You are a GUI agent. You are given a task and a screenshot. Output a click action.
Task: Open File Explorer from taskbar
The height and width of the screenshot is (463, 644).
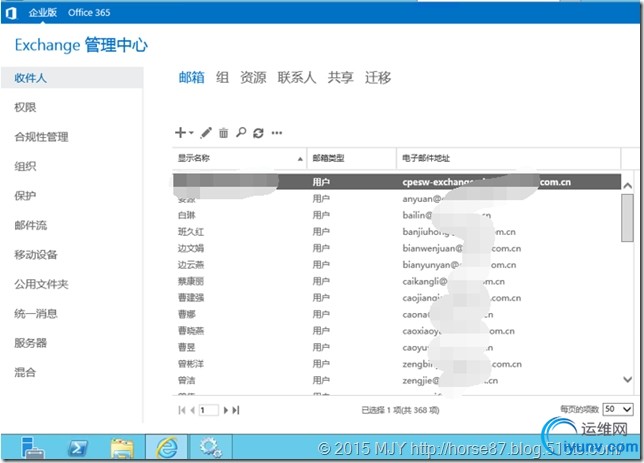[122, 447]
